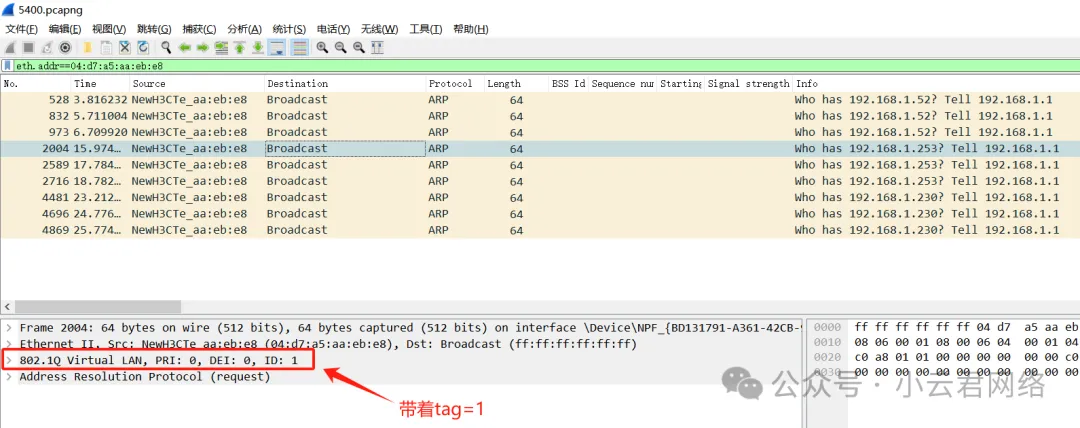This screenshot has width=1080, height=428.
Task: Click the eth.addr display filter field
Action: [x=400, y=65]
